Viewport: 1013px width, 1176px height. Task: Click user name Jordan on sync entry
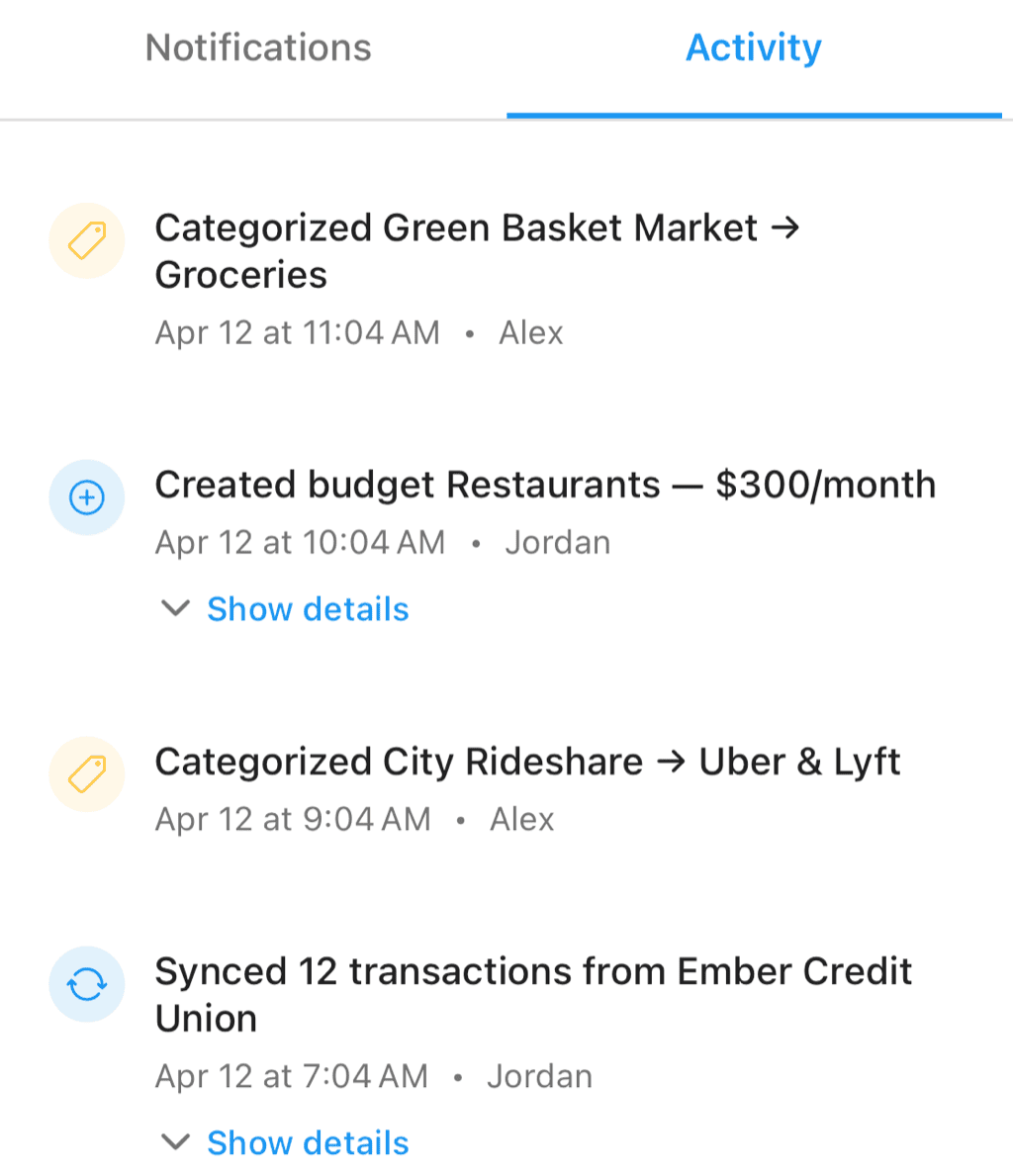coord(539,1076)
